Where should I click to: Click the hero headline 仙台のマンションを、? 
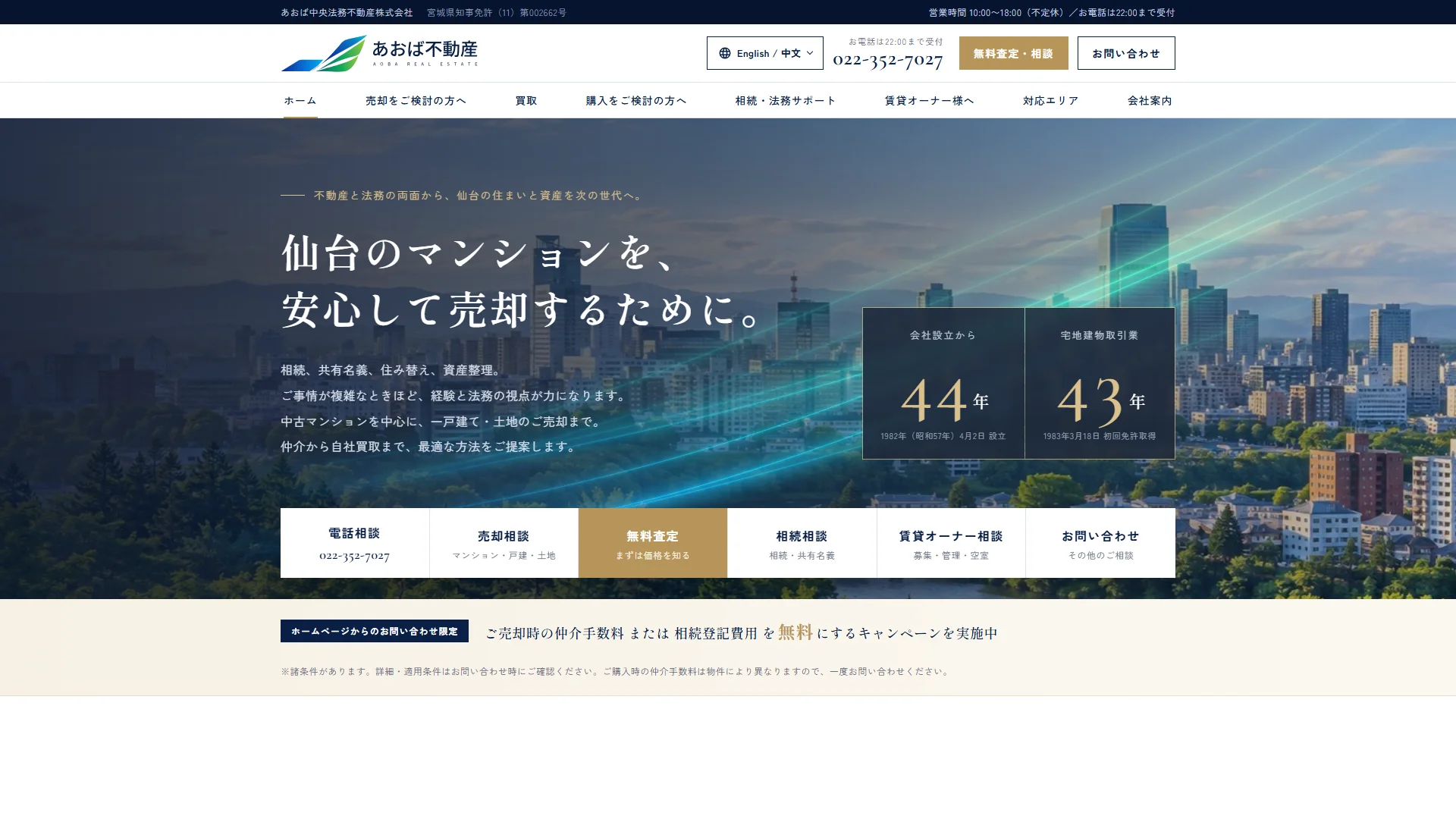pos(480,253)
